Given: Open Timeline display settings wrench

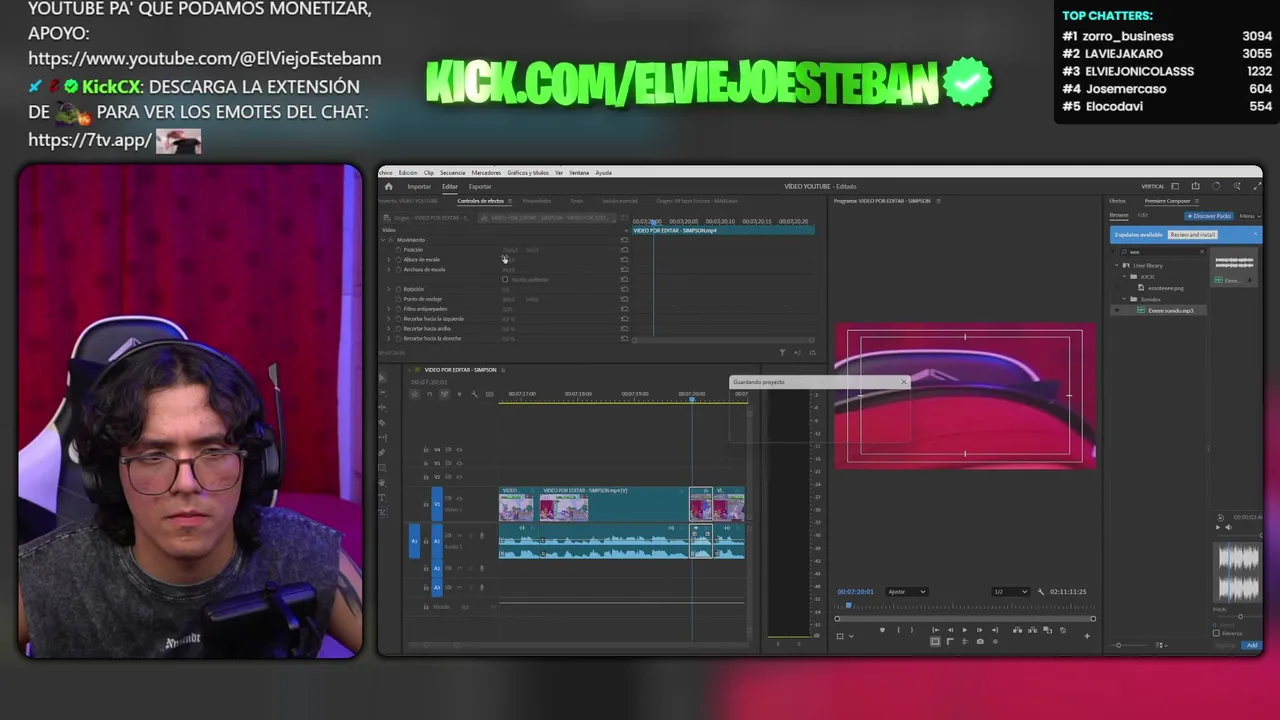Looking at the screenshot, I should click(474, 394).
